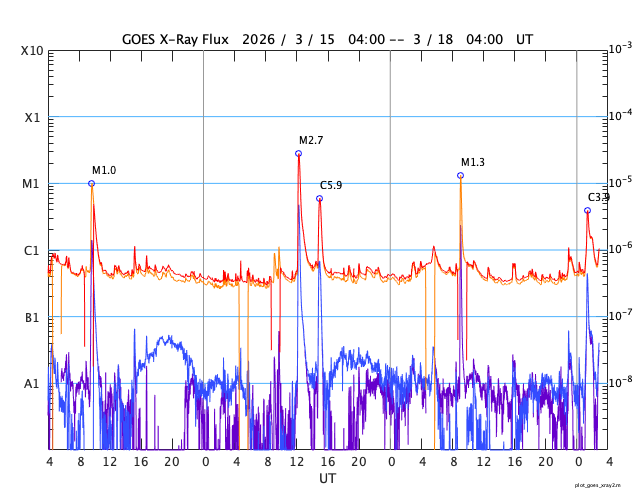Select the C1 flare class axis label

click(x=33, y=250)
